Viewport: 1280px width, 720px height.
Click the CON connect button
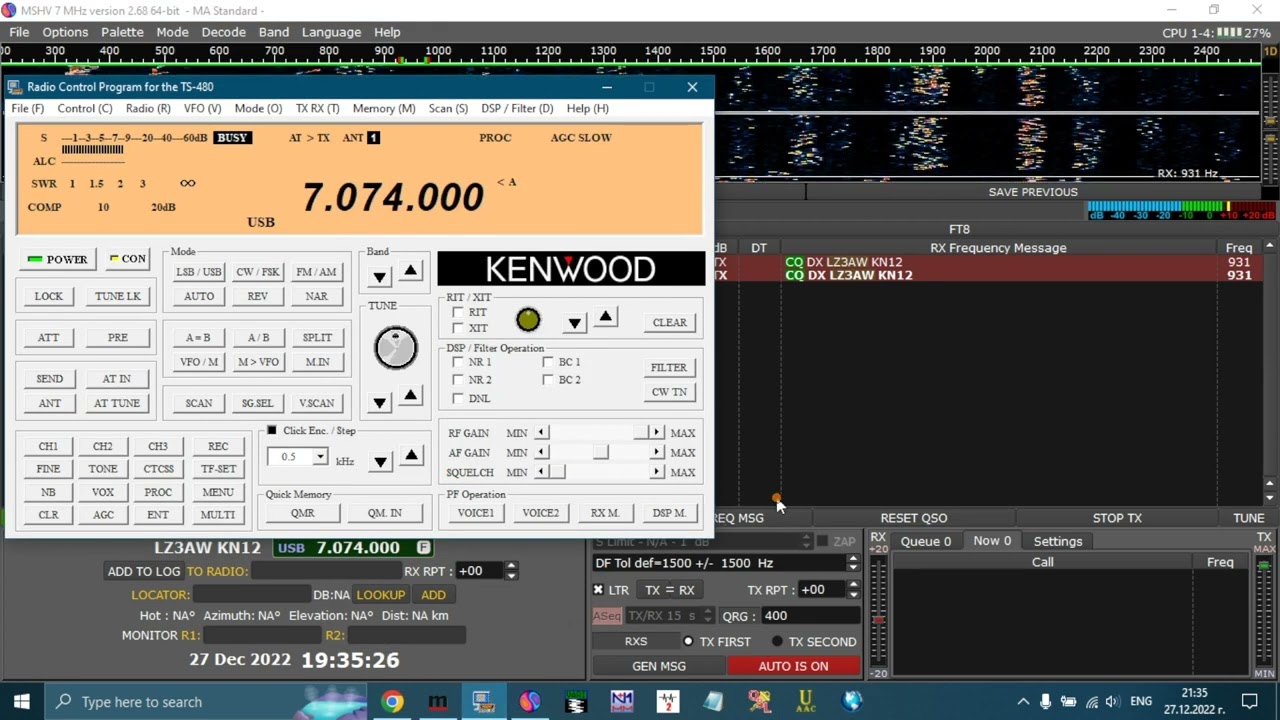click(127, 259)
